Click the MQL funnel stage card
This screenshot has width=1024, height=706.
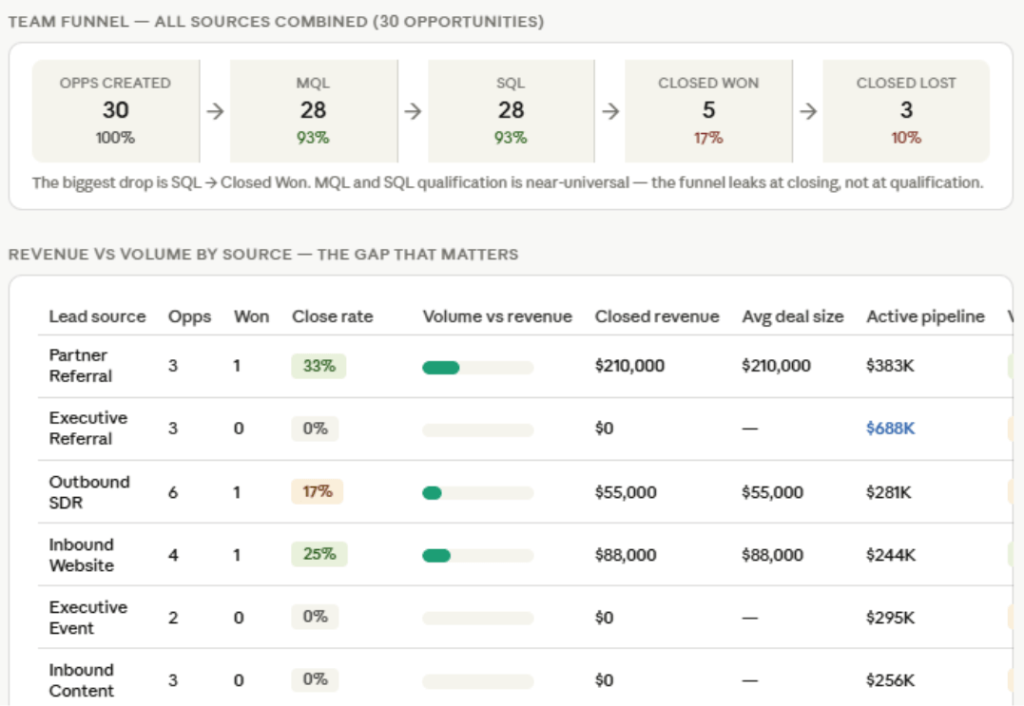pos(313,111)
